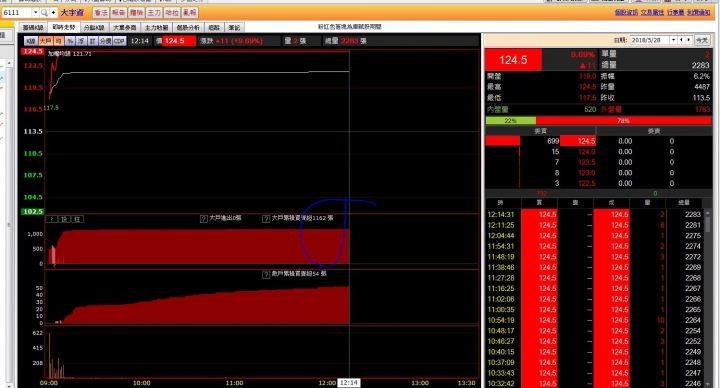Go to previous date with left arrow
This screenshot has width=720, height=388.
click(681, 40)
